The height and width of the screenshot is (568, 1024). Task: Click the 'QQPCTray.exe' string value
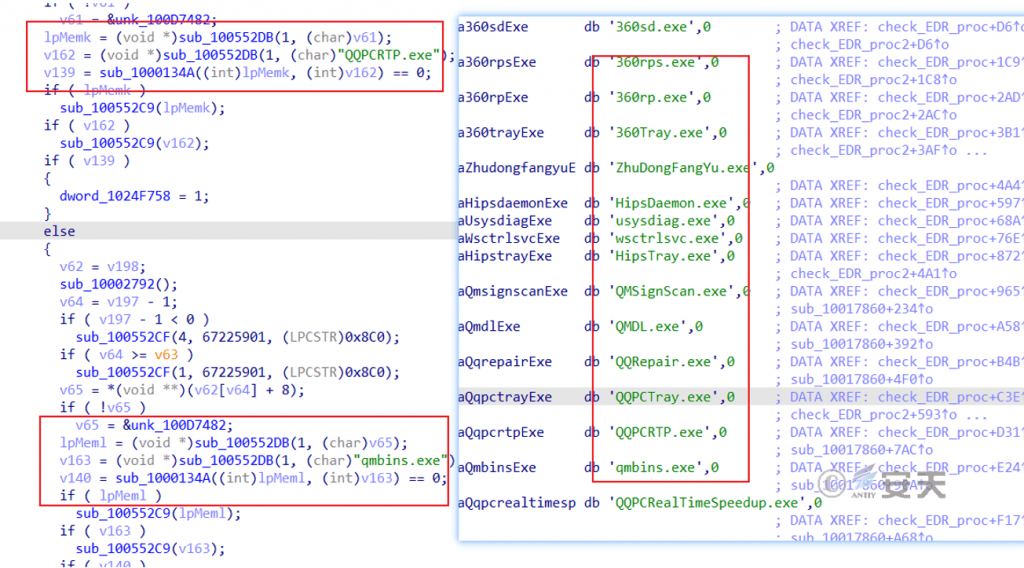pos(664,397)
